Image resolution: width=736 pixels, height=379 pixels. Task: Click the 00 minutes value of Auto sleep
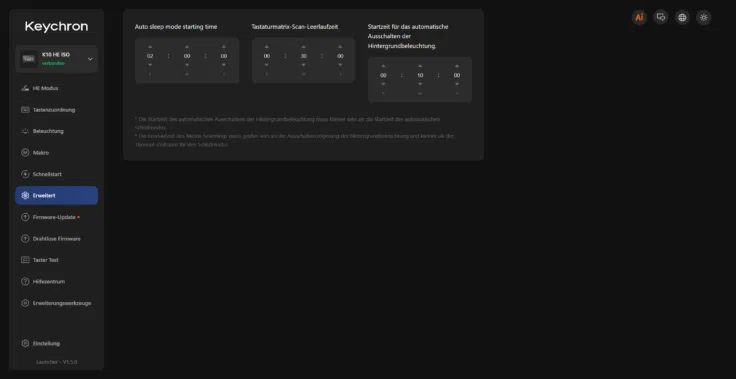click(187, 56)
